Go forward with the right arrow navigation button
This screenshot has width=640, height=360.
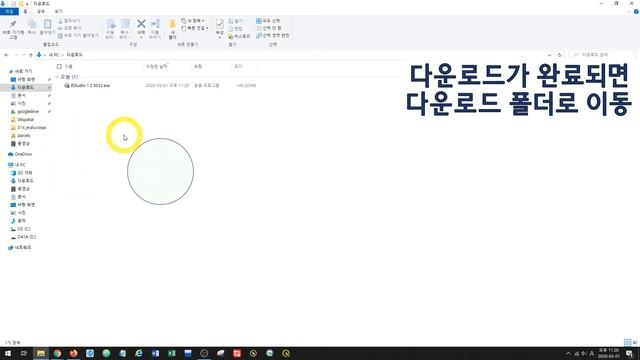click(x=16, y=55)
